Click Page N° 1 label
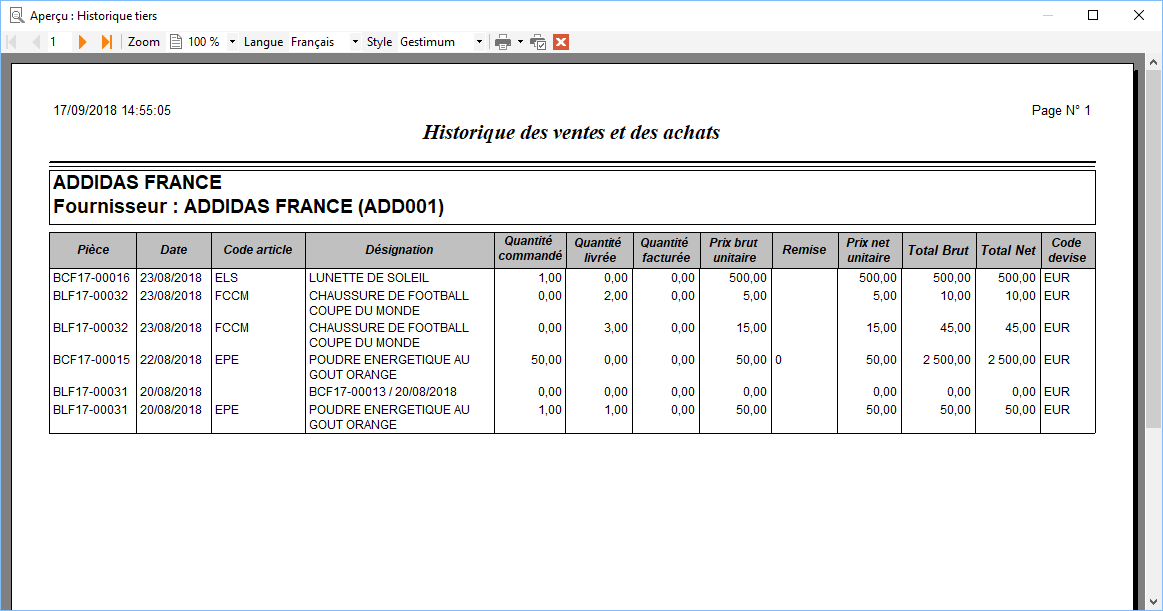The height and width of the screenshot is (611, 1163). point(1061,110)
